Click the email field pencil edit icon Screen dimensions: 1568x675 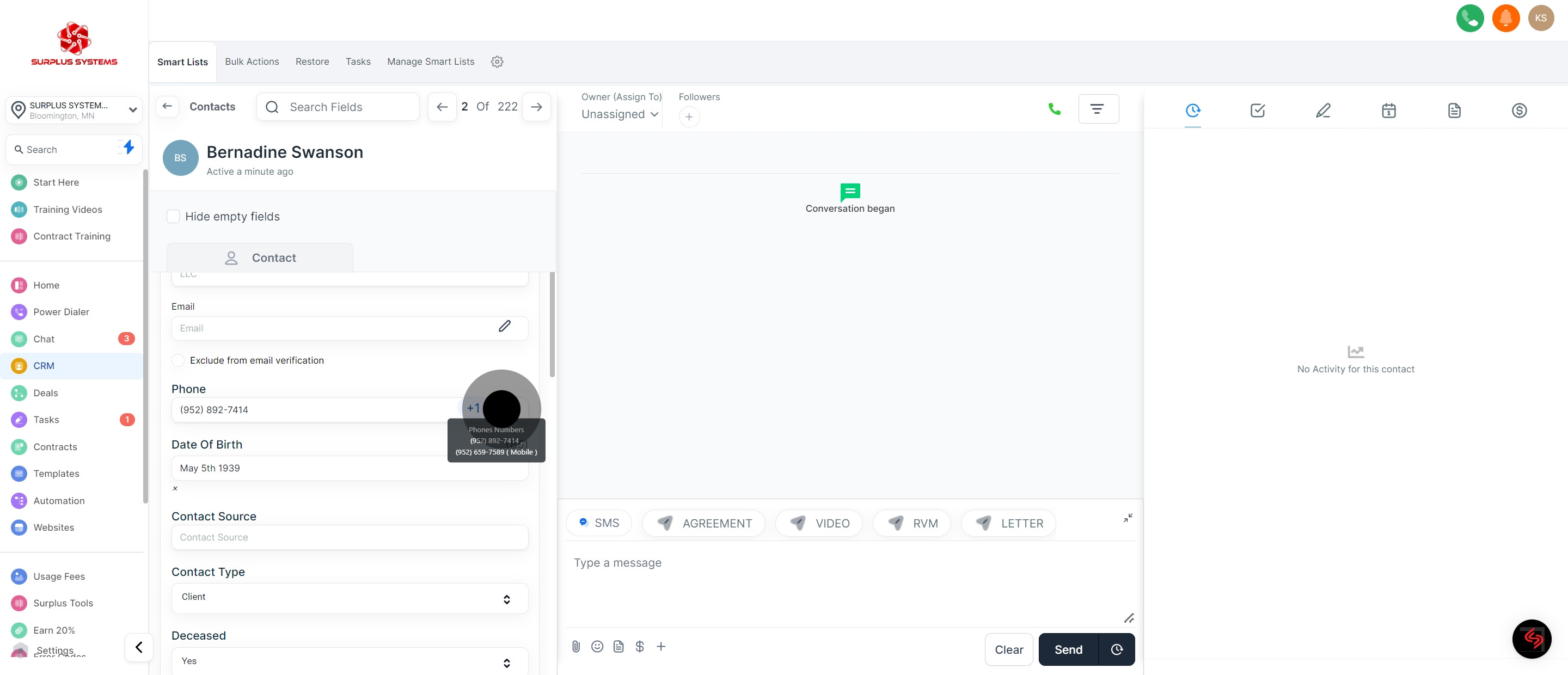504,327
